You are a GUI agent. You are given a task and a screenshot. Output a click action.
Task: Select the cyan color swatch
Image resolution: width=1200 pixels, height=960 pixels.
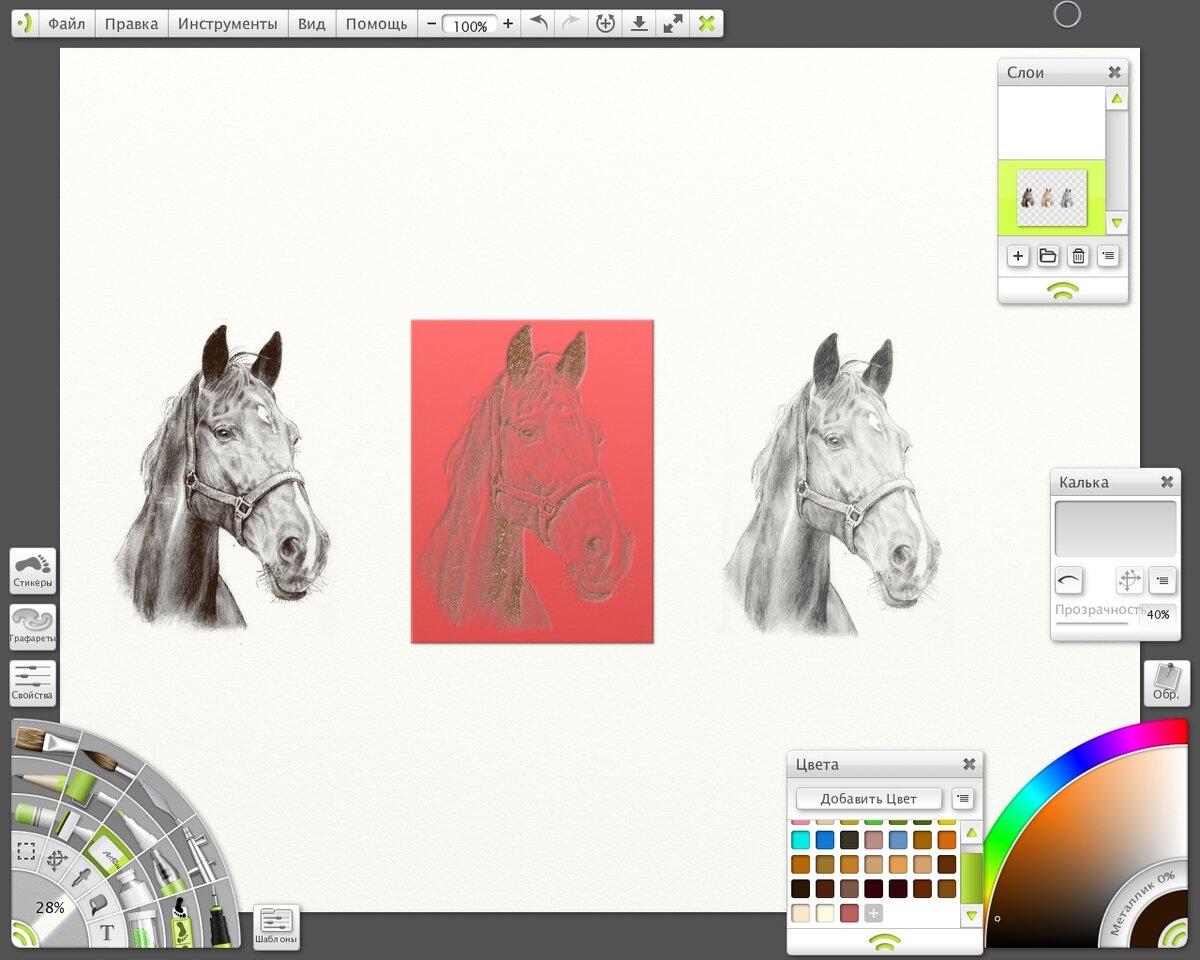800,840
